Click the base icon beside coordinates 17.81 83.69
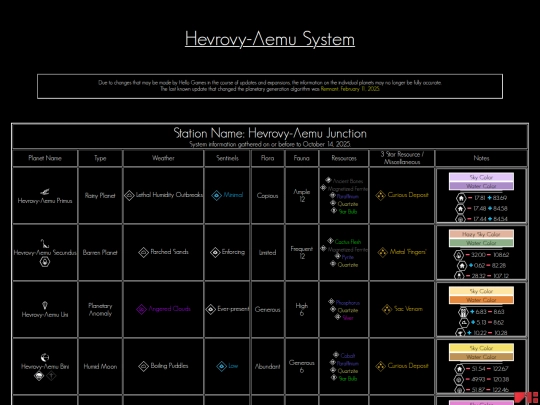540x405 pixels. click(x=461, y=198)
